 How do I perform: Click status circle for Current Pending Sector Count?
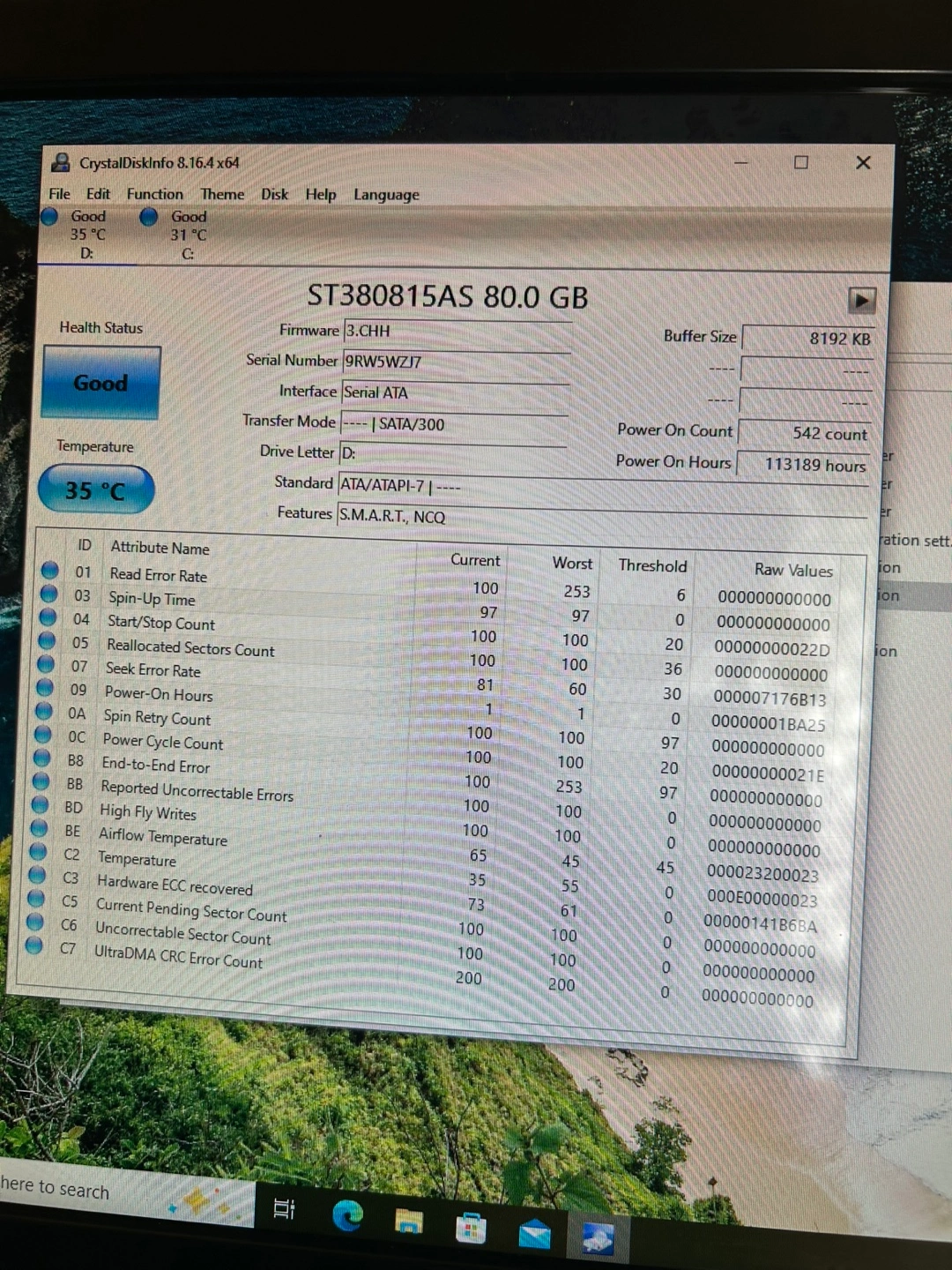point(37,898)
